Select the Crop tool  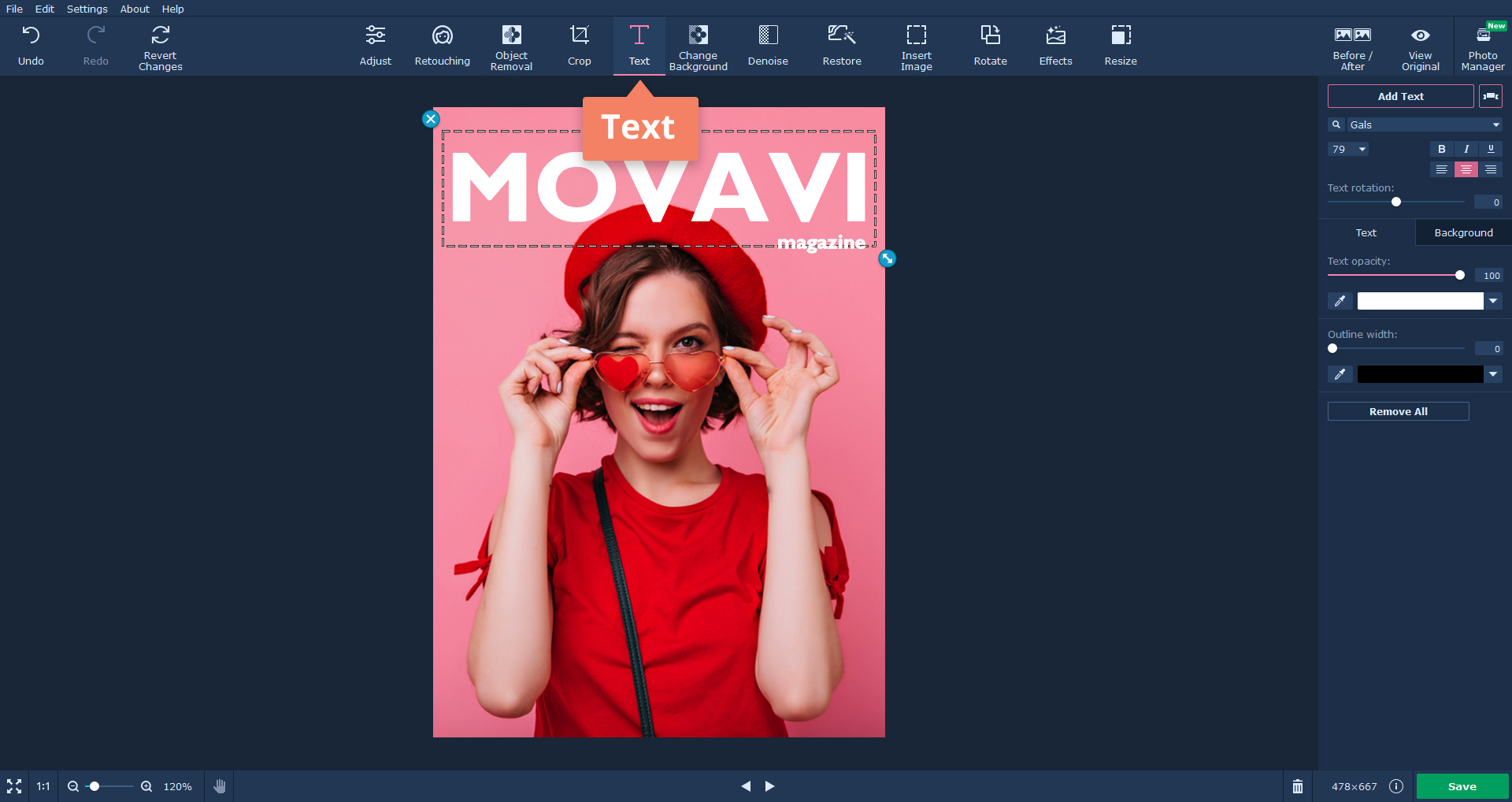coord(580,46)
